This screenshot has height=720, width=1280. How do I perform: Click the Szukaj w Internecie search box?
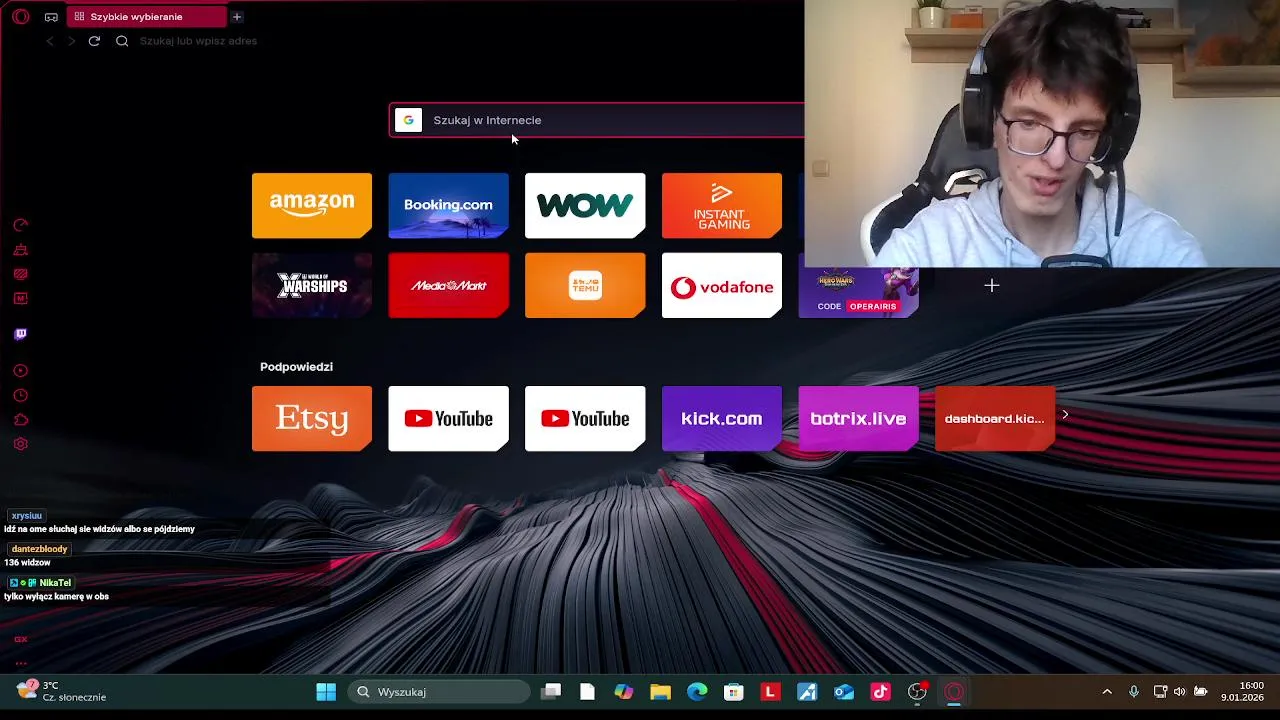click(596, 120)
